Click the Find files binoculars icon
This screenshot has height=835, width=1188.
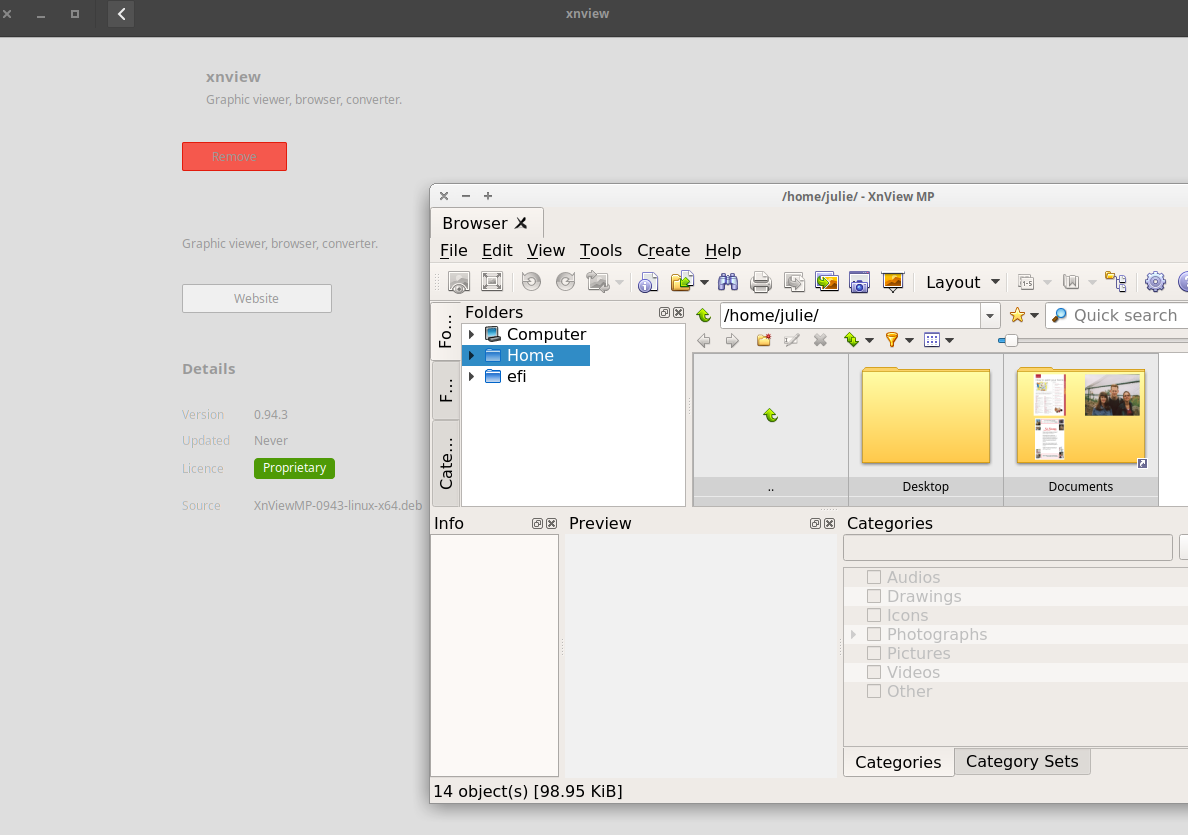point(728,282)
